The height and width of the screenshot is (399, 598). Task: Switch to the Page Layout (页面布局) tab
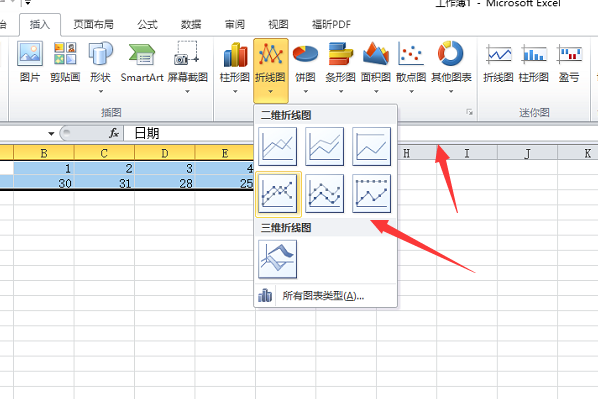coord(93,25)
